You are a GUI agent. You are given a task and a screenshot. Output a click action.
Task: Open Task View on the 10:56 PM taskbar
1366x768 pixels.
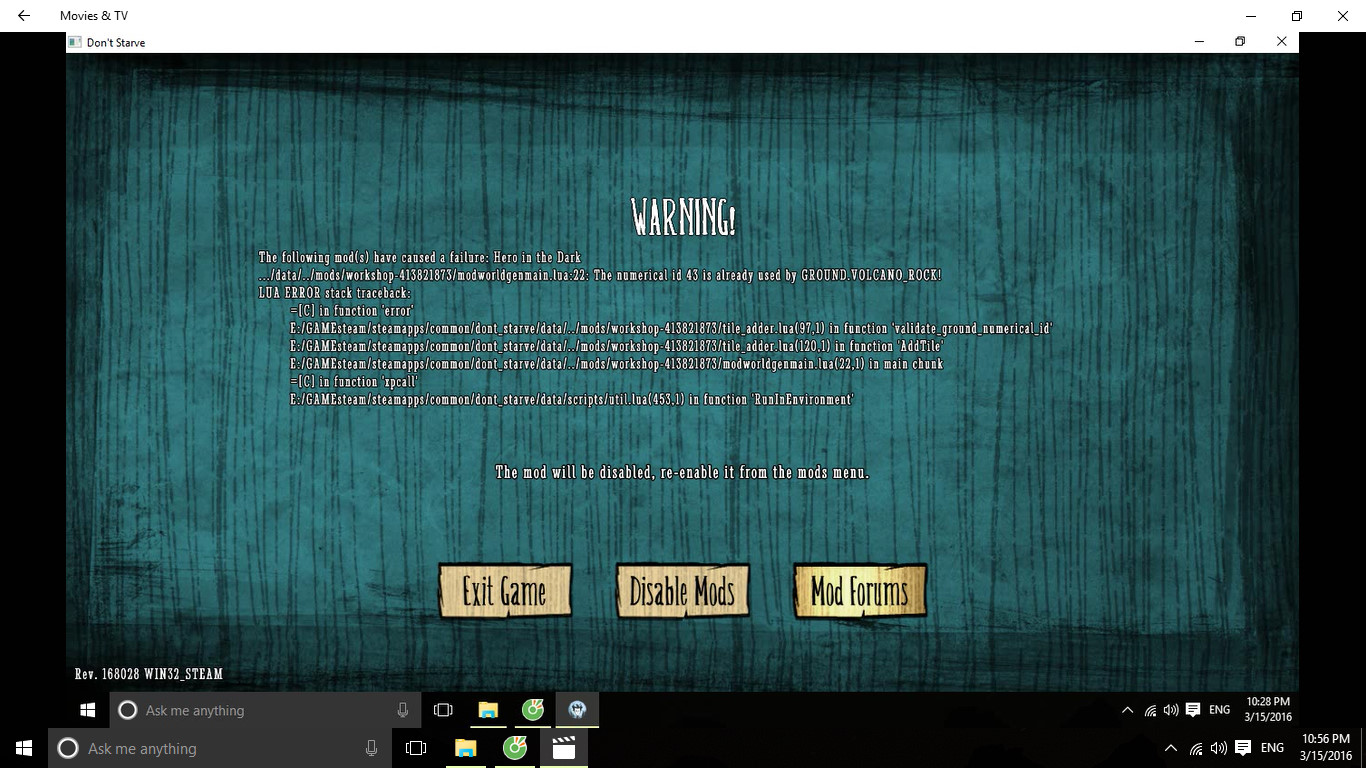point(416,748)
